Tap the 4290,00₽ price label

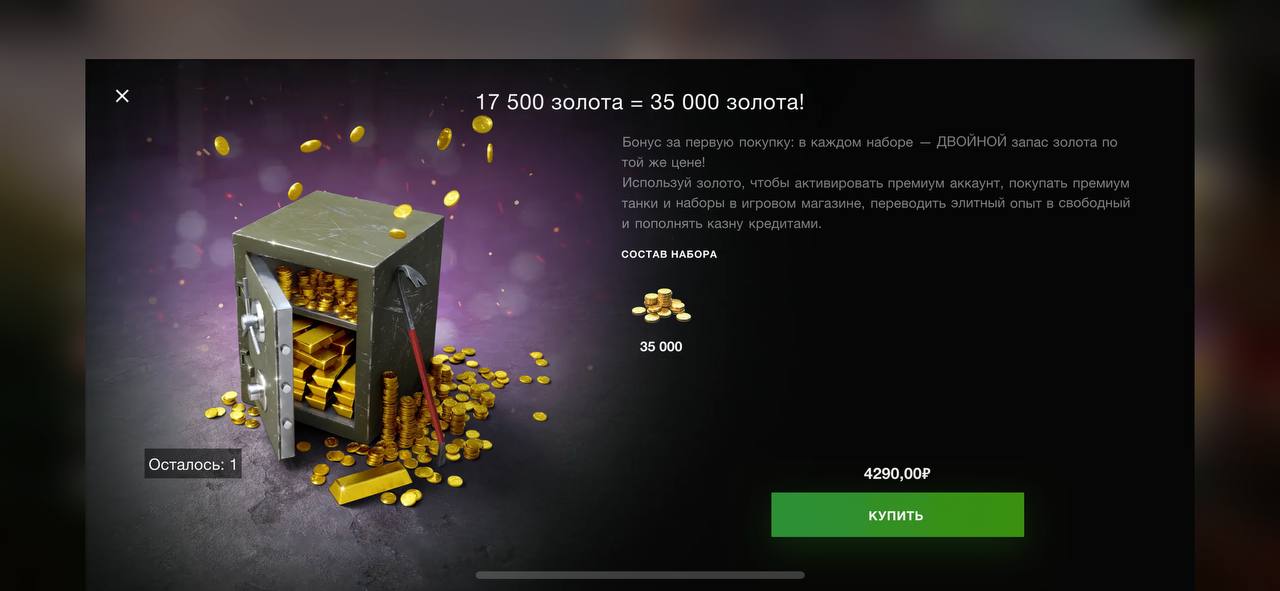[x=897, y=474]
